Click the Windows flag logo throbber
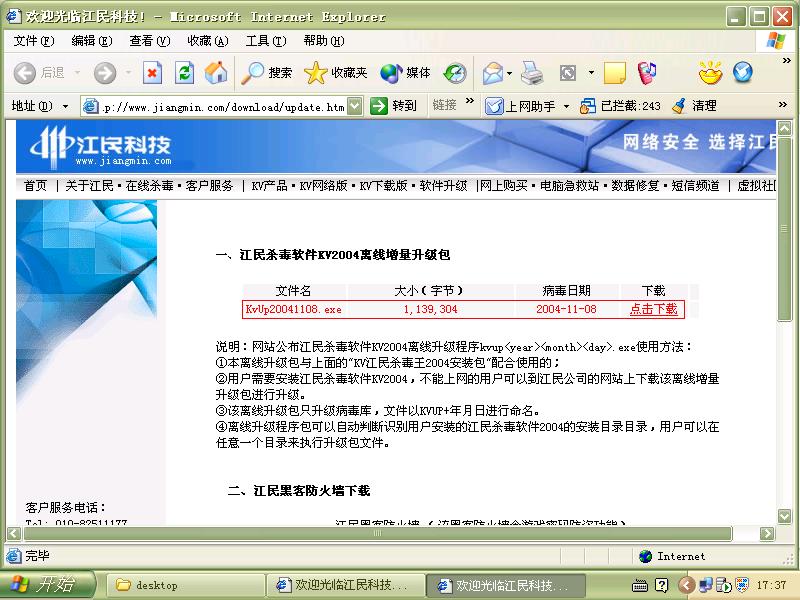The height and width of the screenshot is (600, 800). (x=776, y=40)
